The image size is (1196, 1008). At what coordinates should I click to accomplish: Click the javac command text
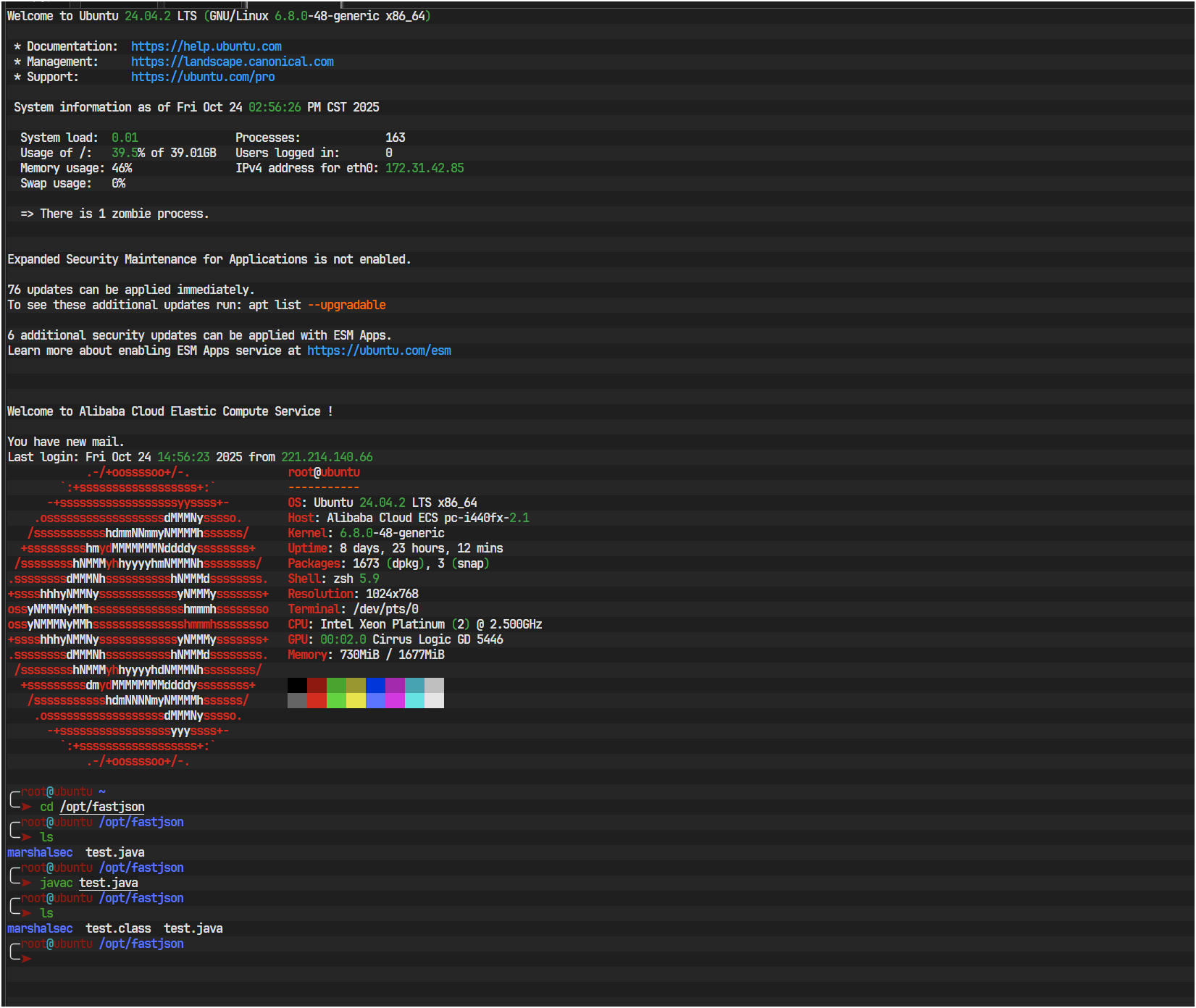pyautogui.click(x=57, y=883)
